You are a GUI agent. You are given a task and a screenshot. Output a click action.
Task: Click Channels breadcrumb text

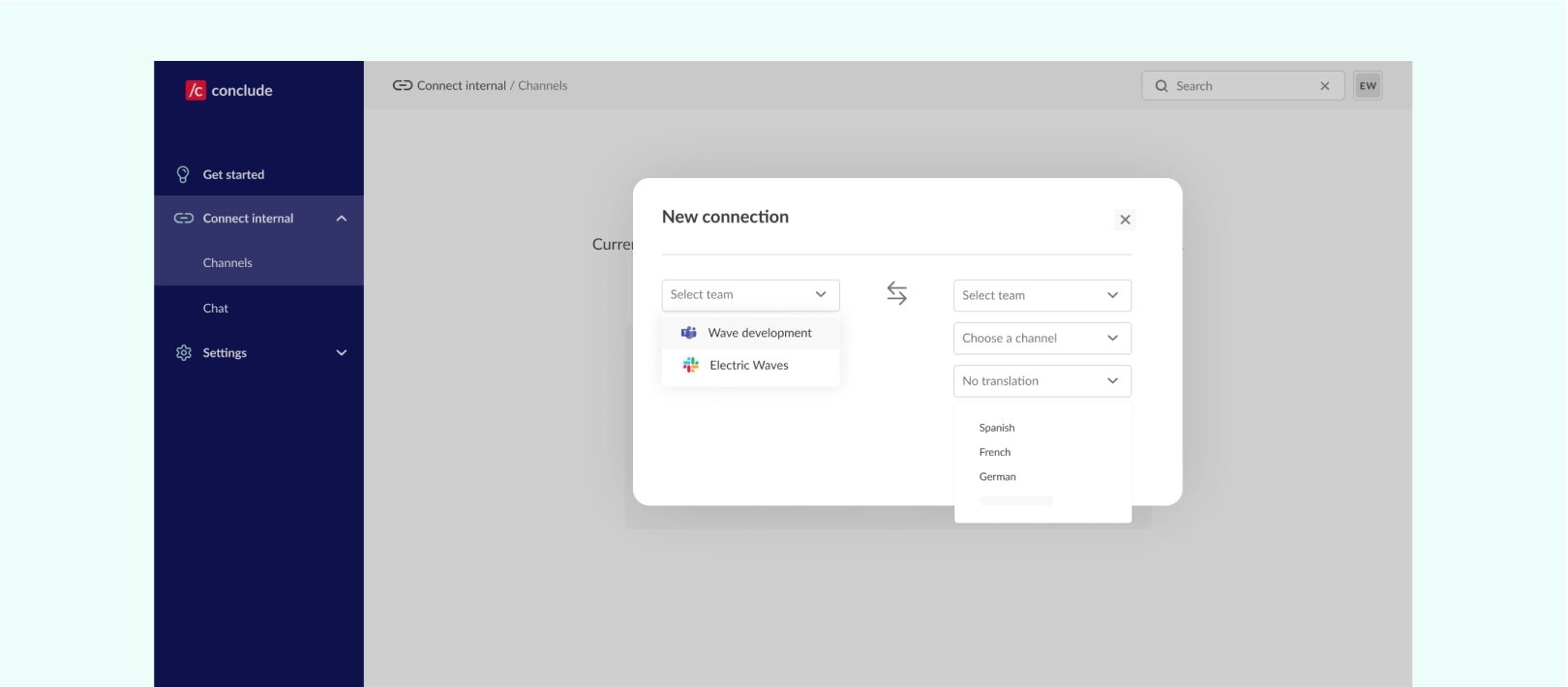pyautogui.click(x=543, y=85)
